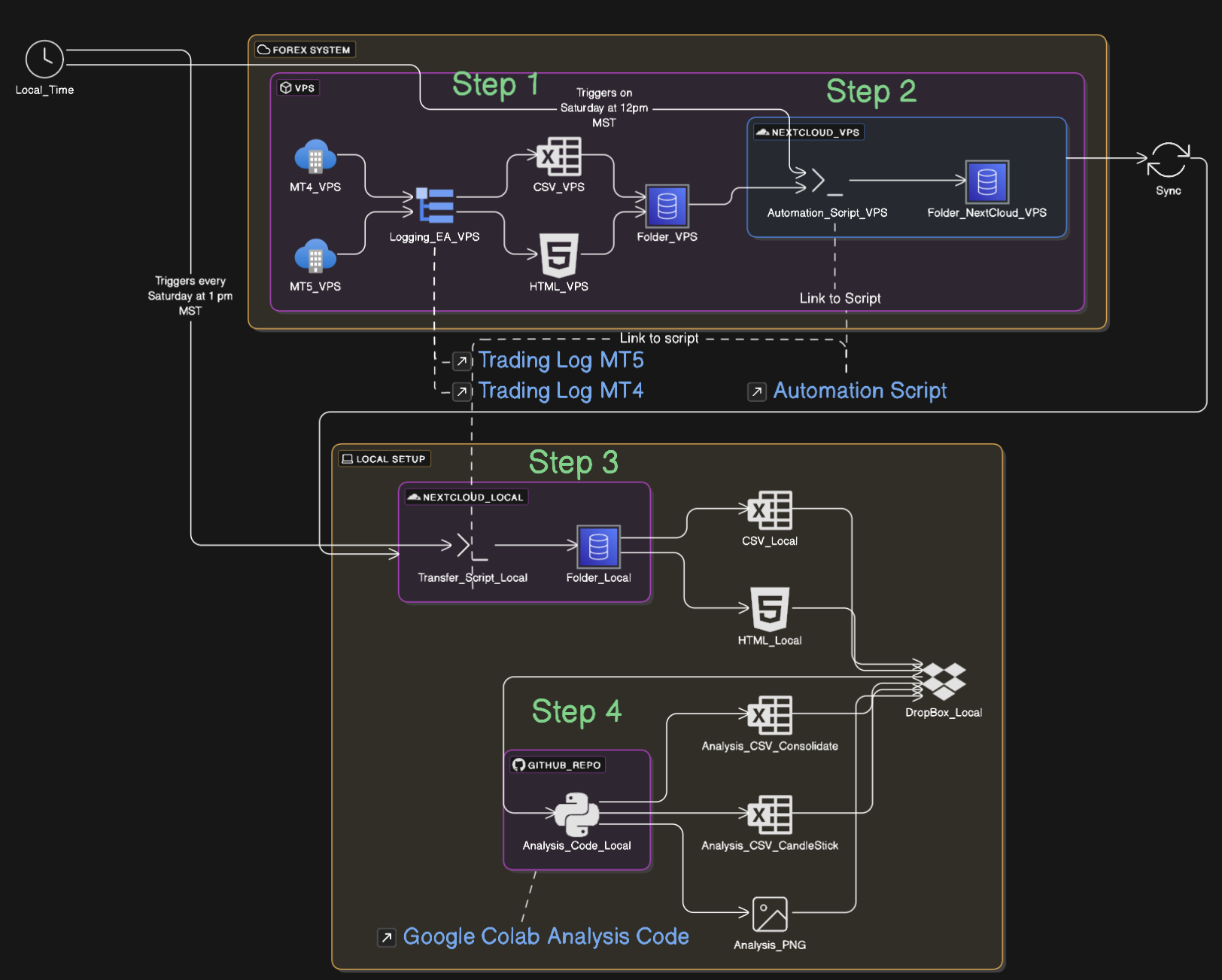Click link arrow icon beside Trading Log MT4

pos(462,391)
